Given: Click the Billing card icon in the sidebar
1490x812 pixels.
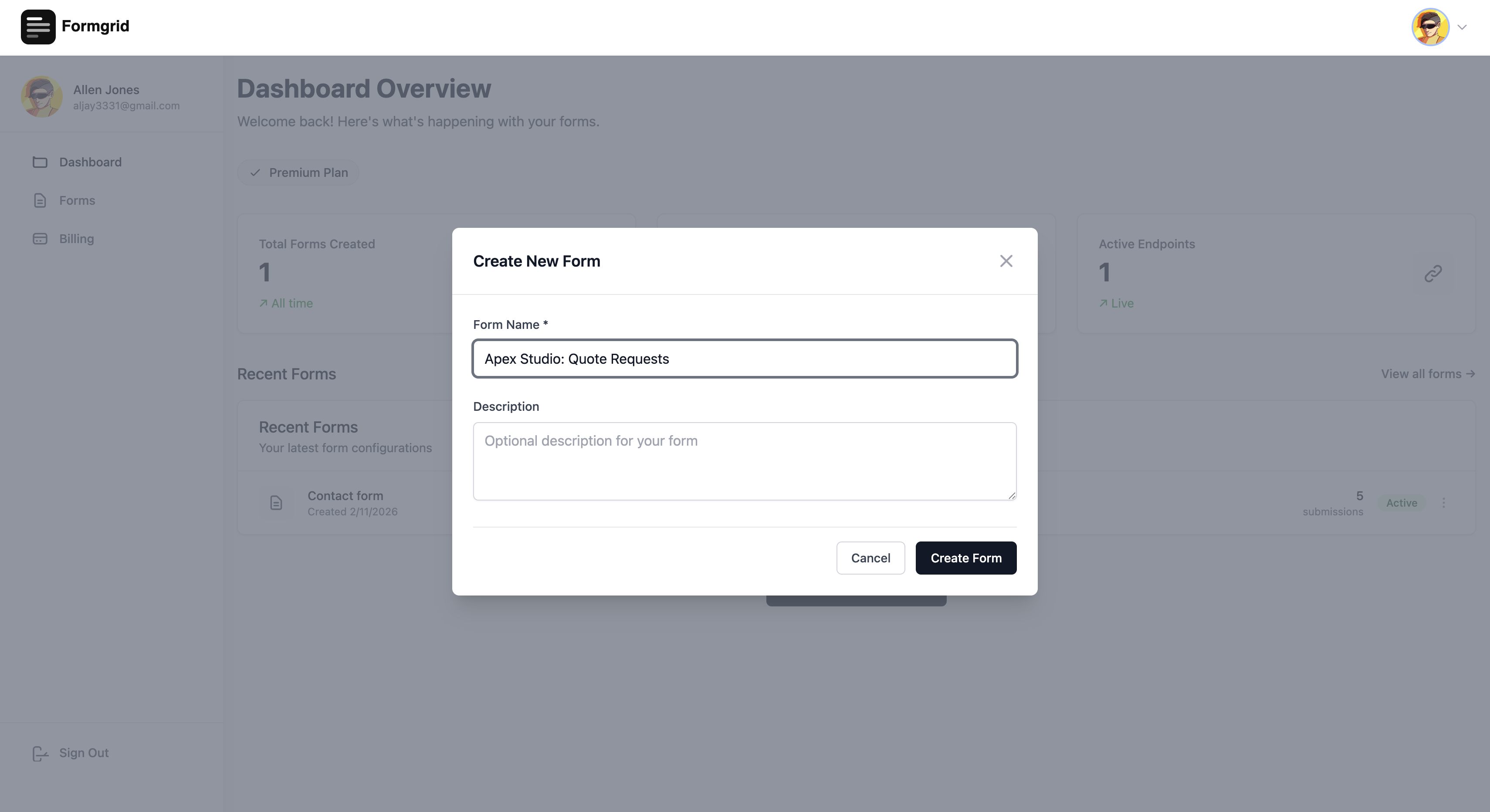Looking at the screenshot, I should click(x=40, y=239).
